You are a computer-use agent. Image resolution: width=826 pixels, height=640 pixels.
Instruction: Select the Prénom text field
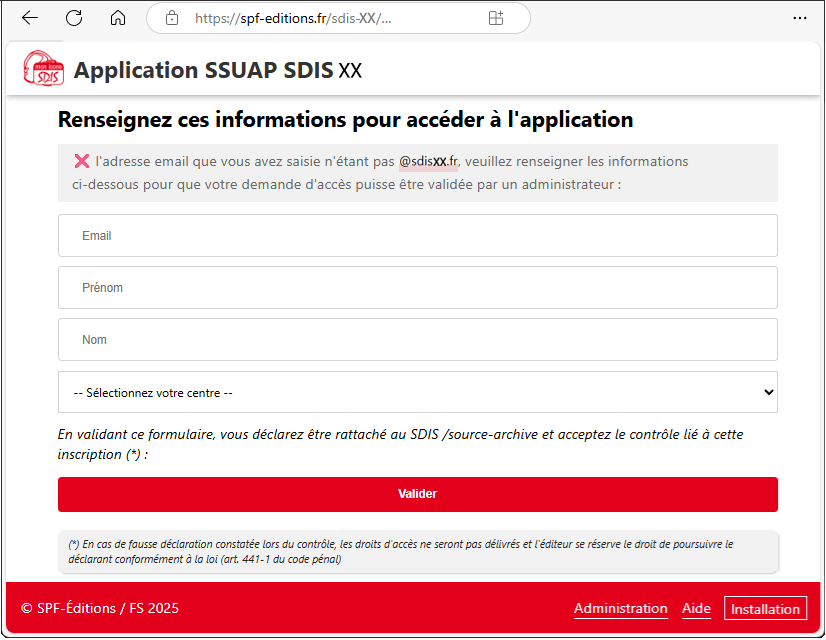[x=417, y=288]
